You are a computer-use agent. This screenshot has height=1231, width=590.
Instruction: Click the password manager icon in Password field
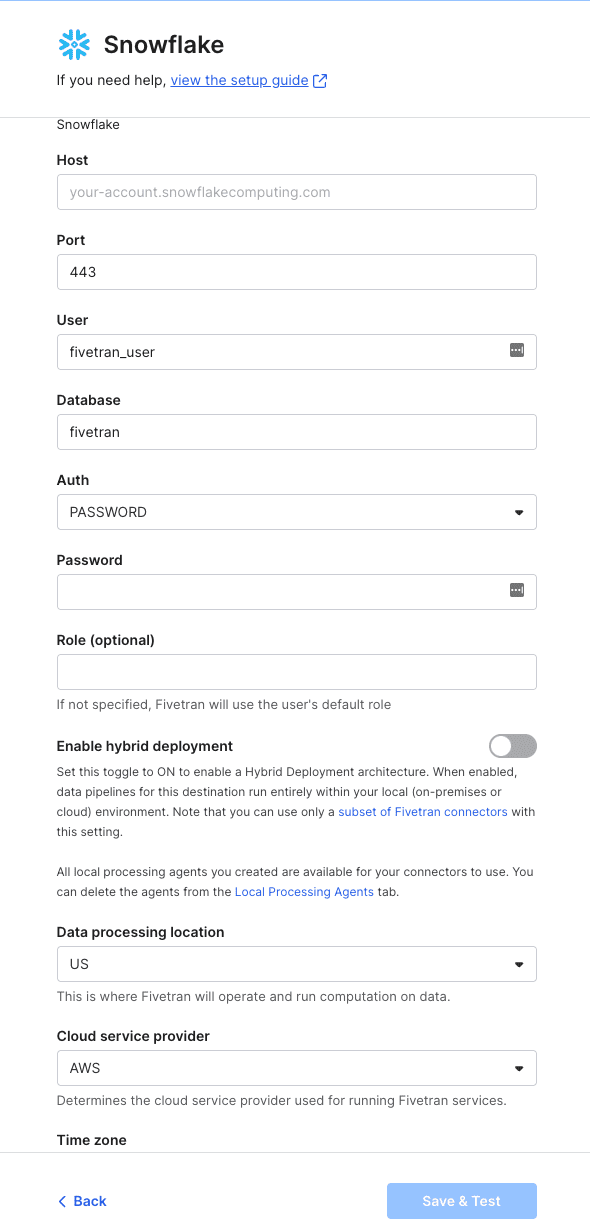click(x=517, y=591)
